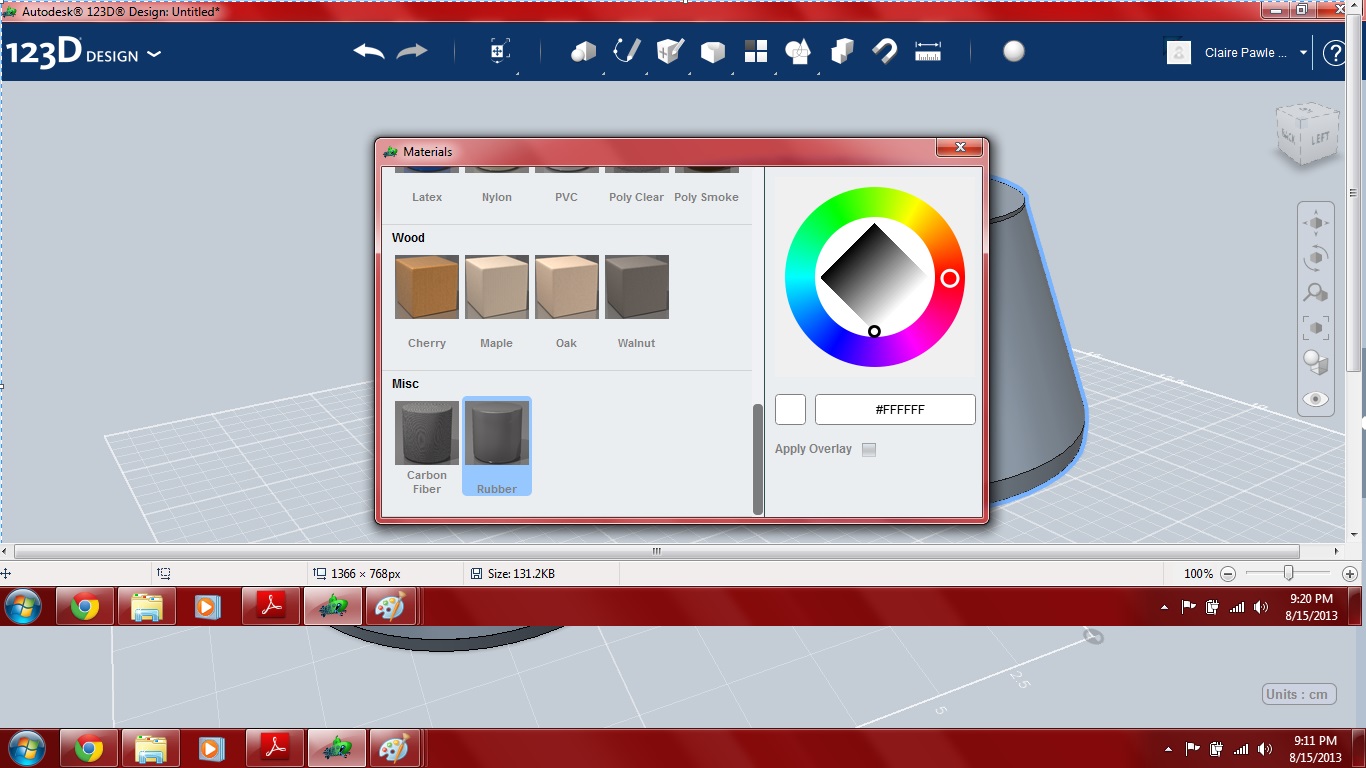This screenshot has height=768, width=1366.
Task: Click the #FFFFFF hex color field
Action: click(895, 410)
